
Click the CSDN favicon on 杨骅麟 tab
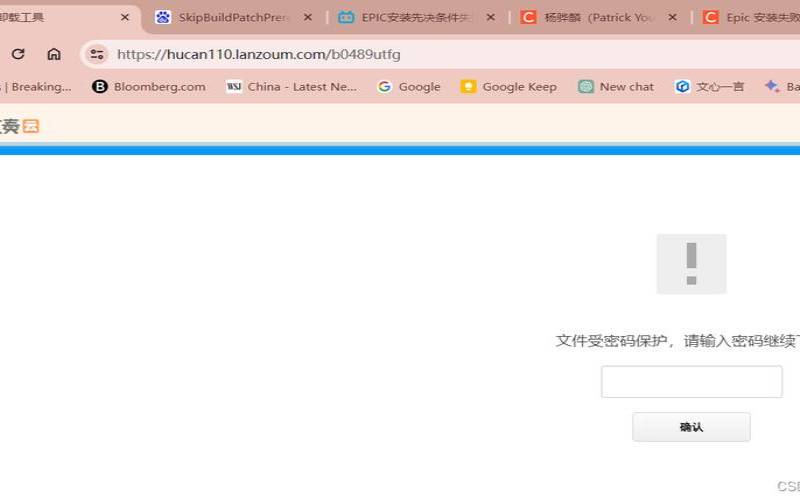click(528, 18)
